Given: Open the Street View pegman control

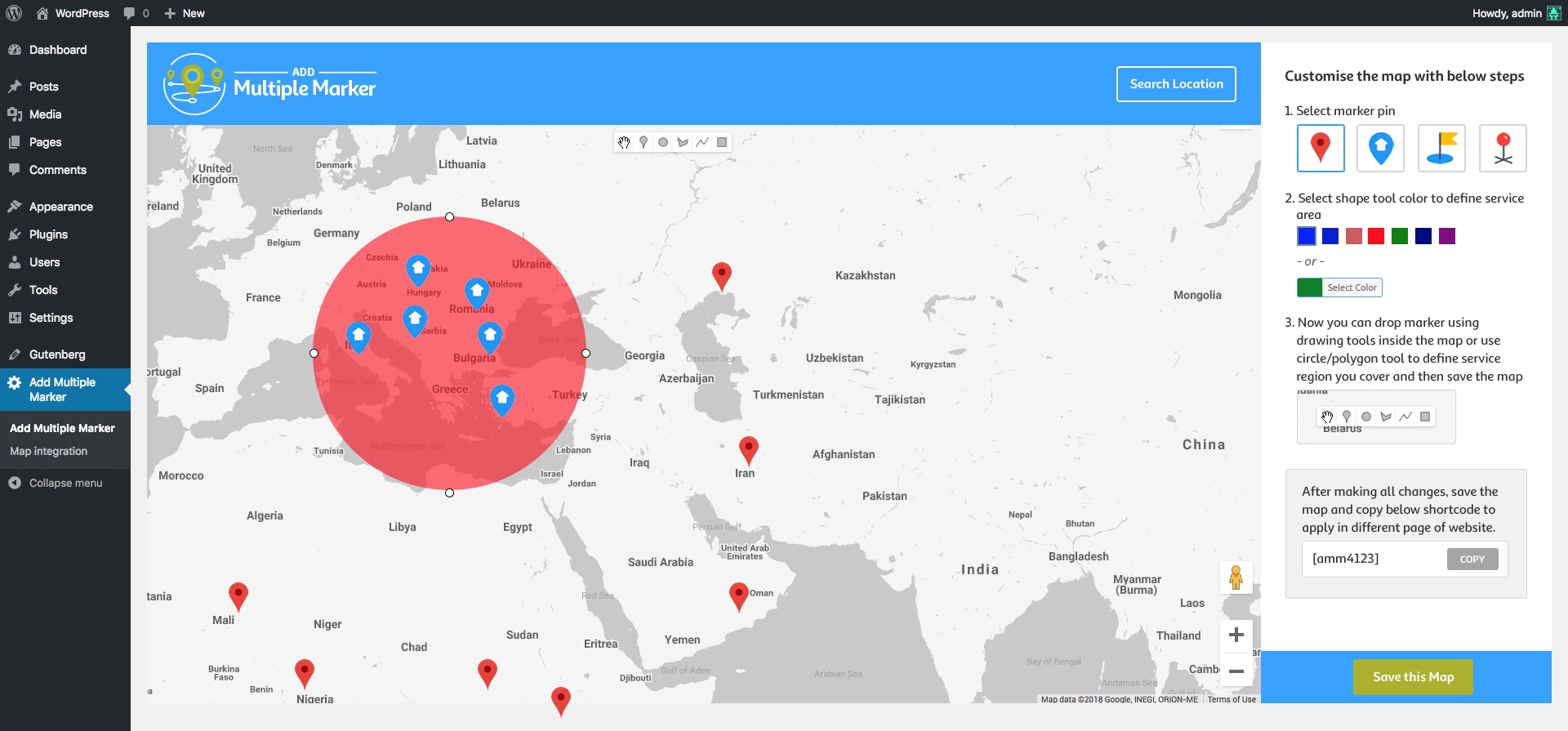Looking at the screenshot, I should (x=1236, y=578).
